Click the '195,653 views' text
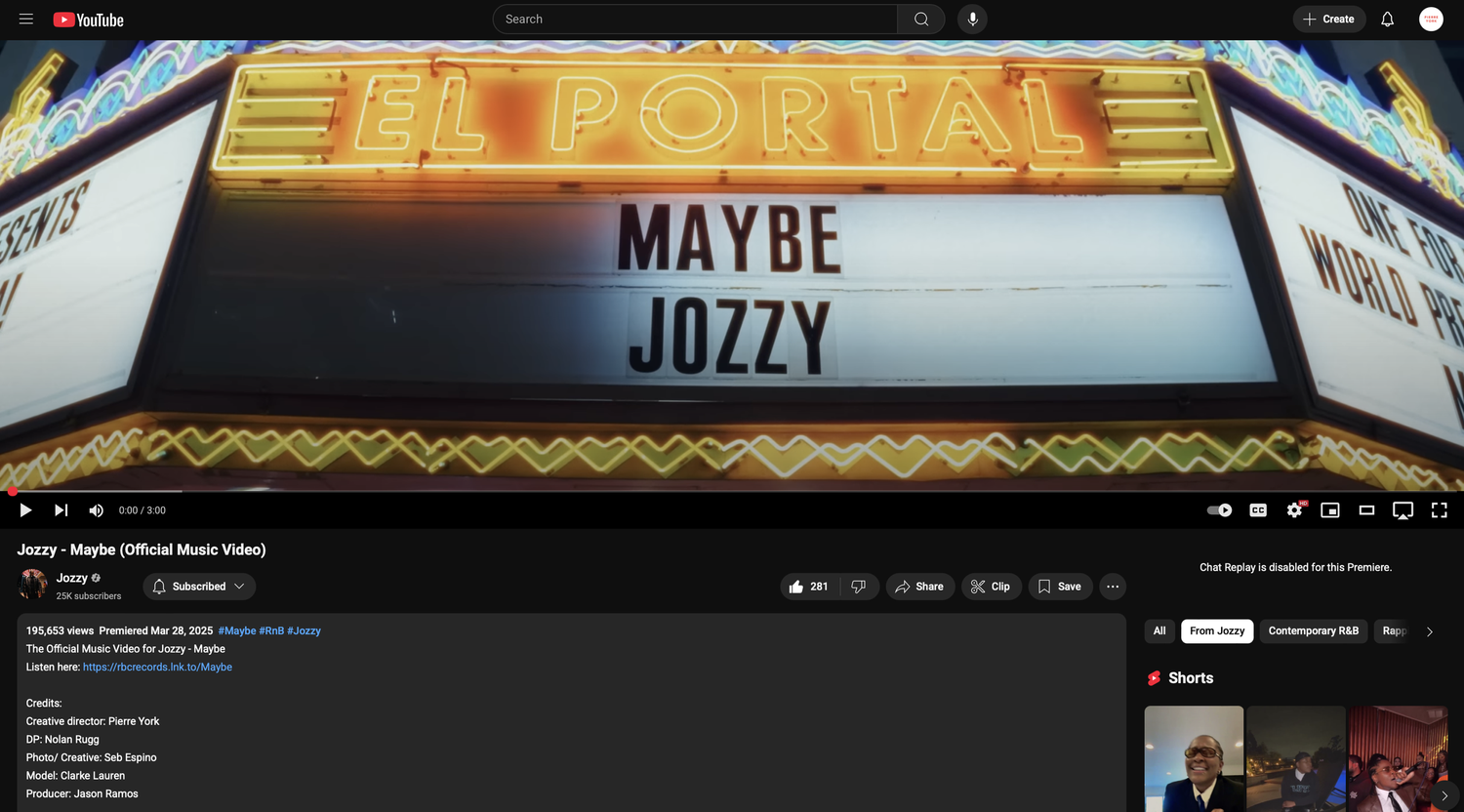The image size is (1464, 812). point(60,630)
